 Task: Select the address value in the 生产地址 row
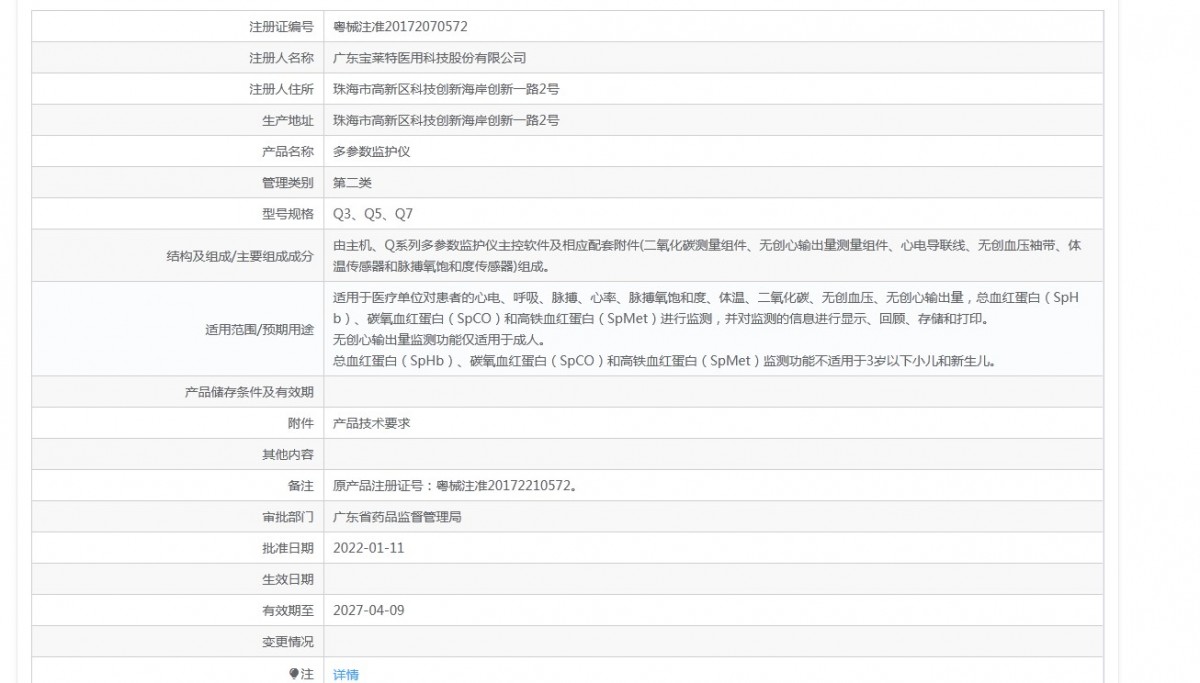tap(446, 120)
